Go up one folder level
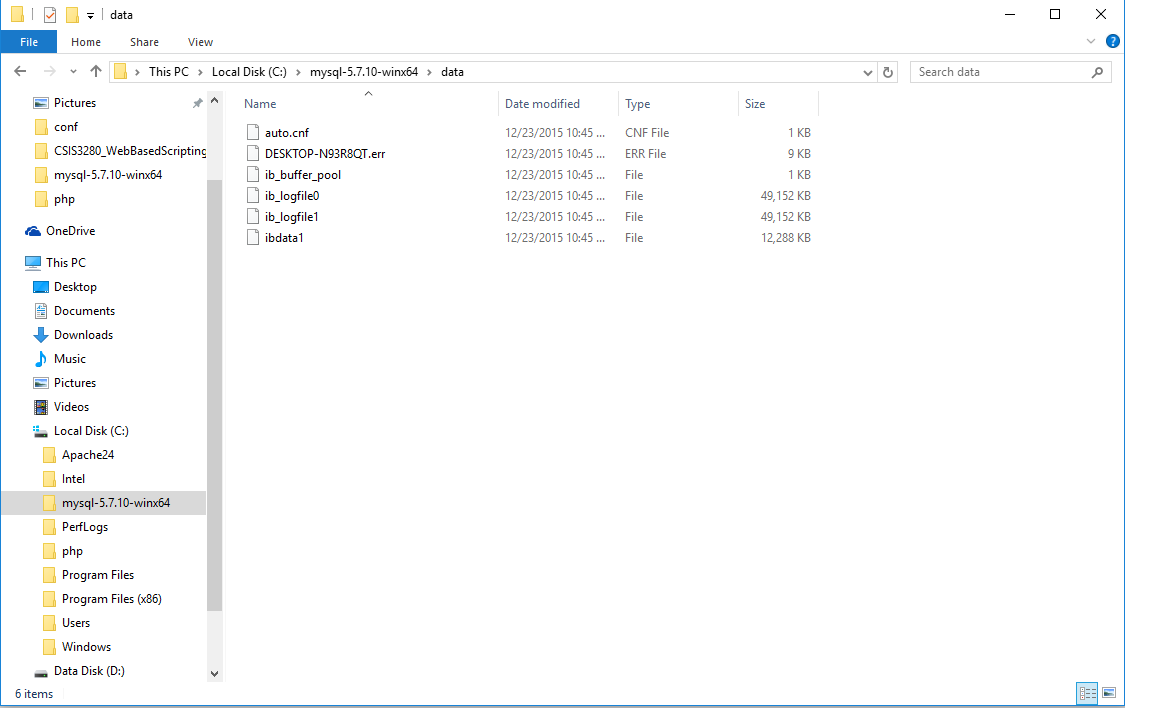 [96, 71]
